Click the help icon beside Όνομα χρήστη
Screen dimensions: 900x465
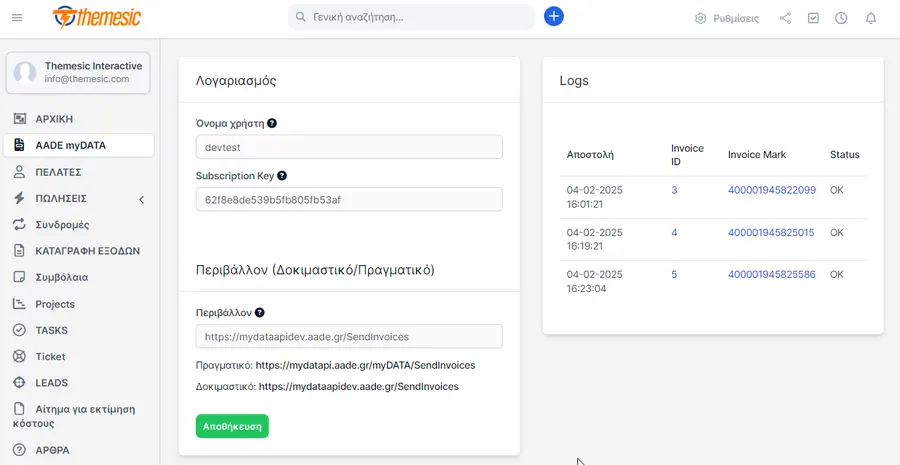point(272,123)
